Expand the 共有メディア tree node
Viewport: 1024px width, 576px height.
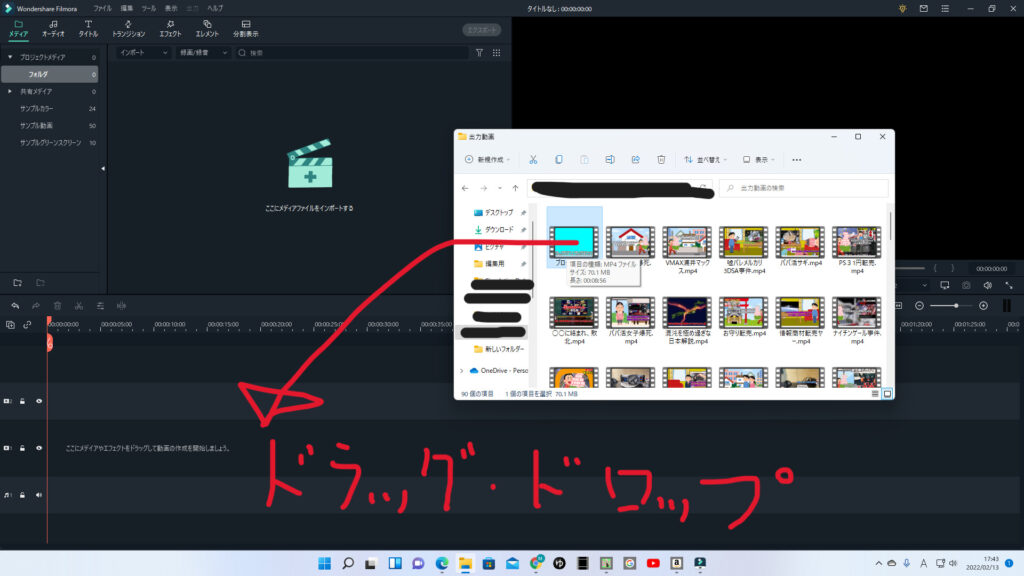pos(10,91)
